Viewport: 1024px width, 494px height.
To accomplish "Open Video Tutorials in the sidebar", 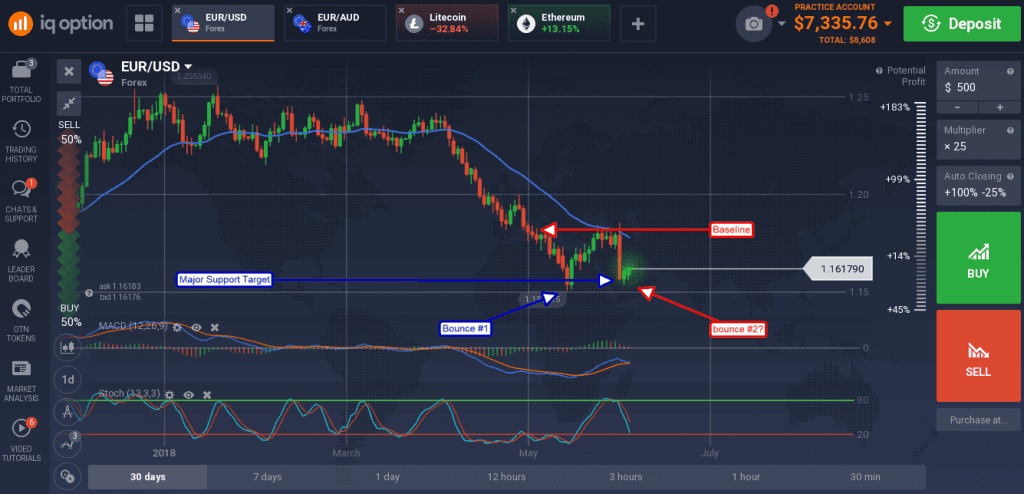I will pyautogui.click(x=22, y=440).
